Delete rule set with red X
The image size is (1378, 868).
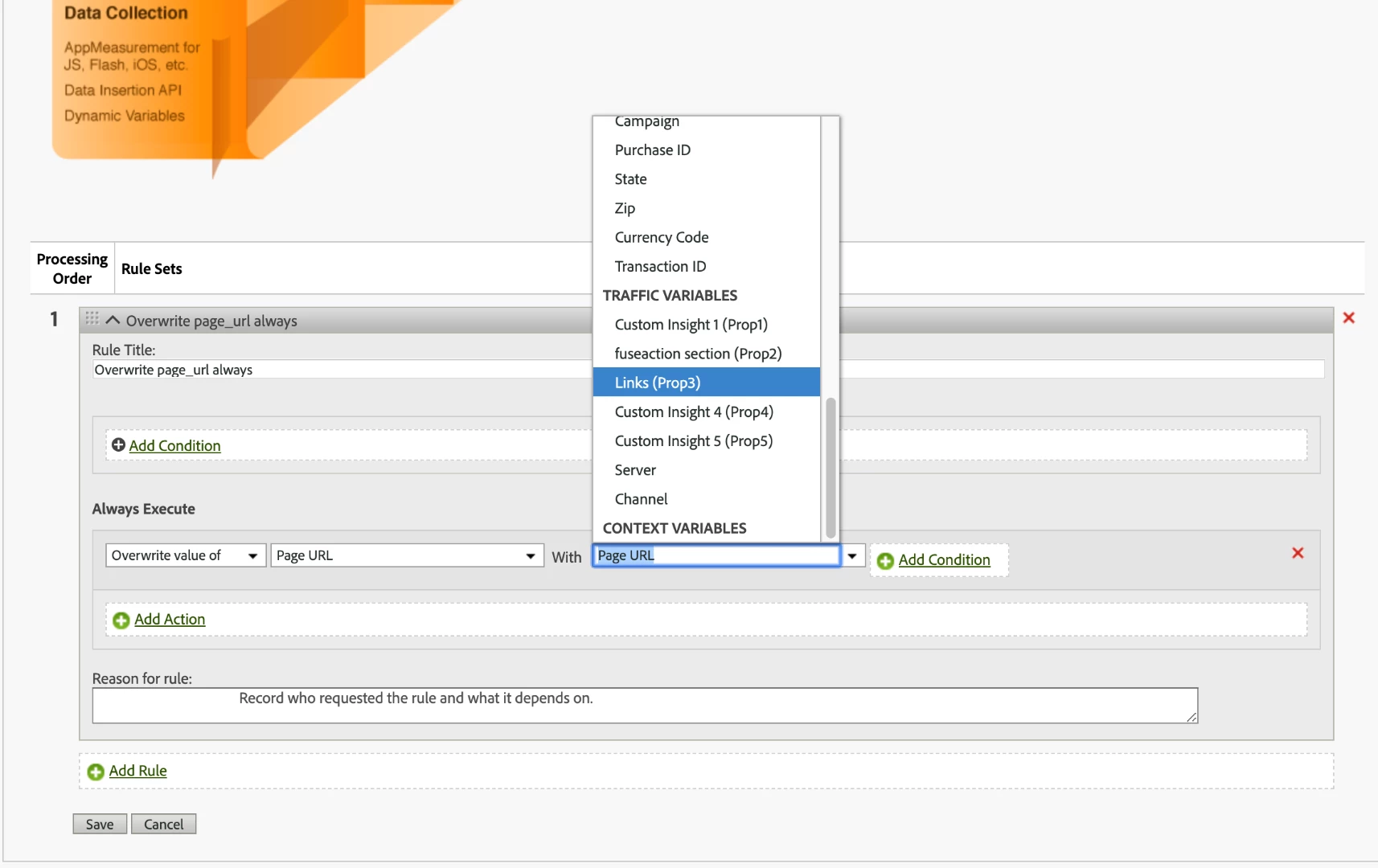click(1348, 317)
